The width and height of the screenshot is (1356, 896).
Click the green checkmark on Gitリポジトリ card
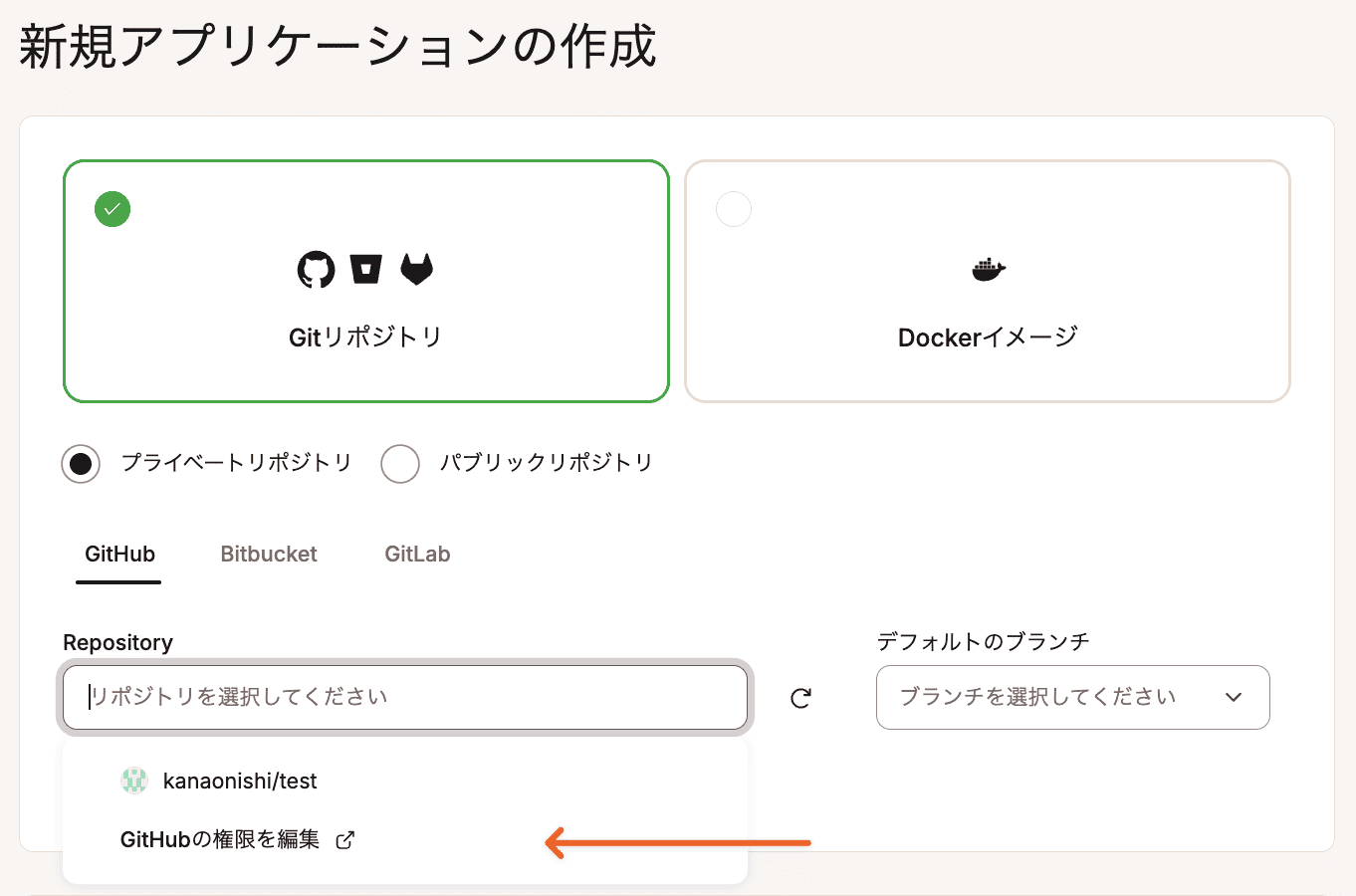(113, 209)
